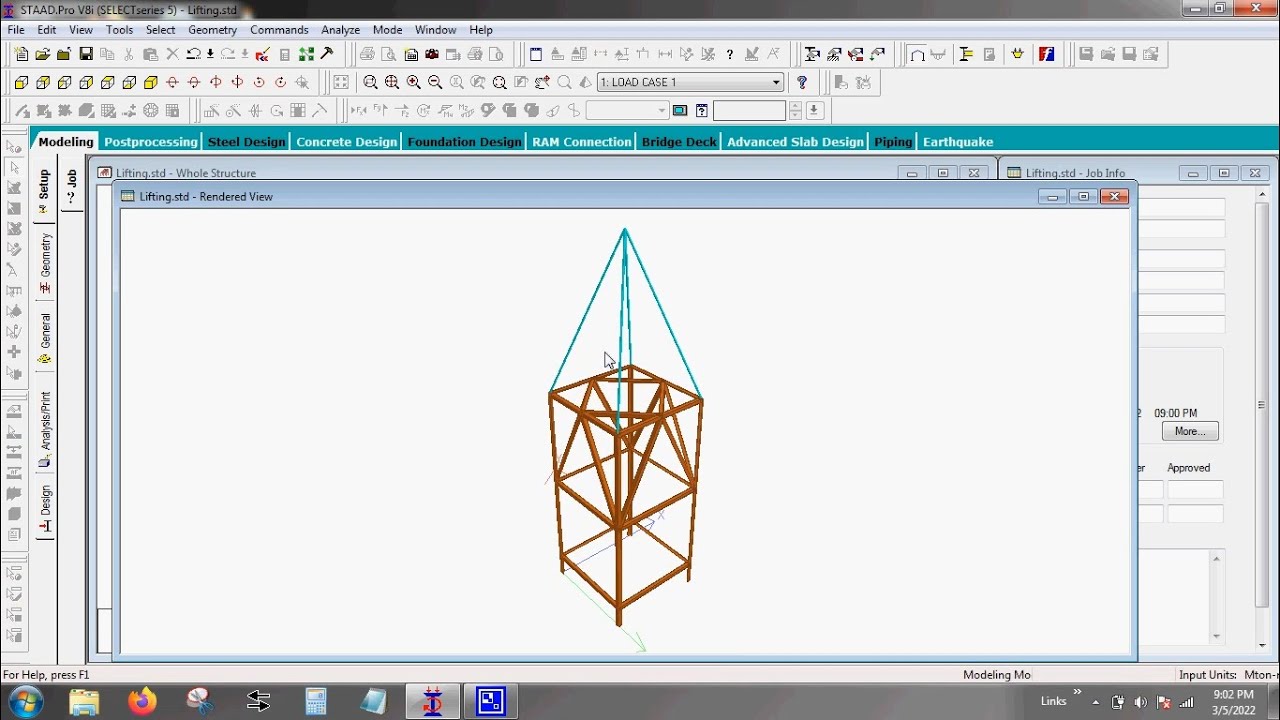Select the vertical Analysis/Print page tab

pos(45,428)
